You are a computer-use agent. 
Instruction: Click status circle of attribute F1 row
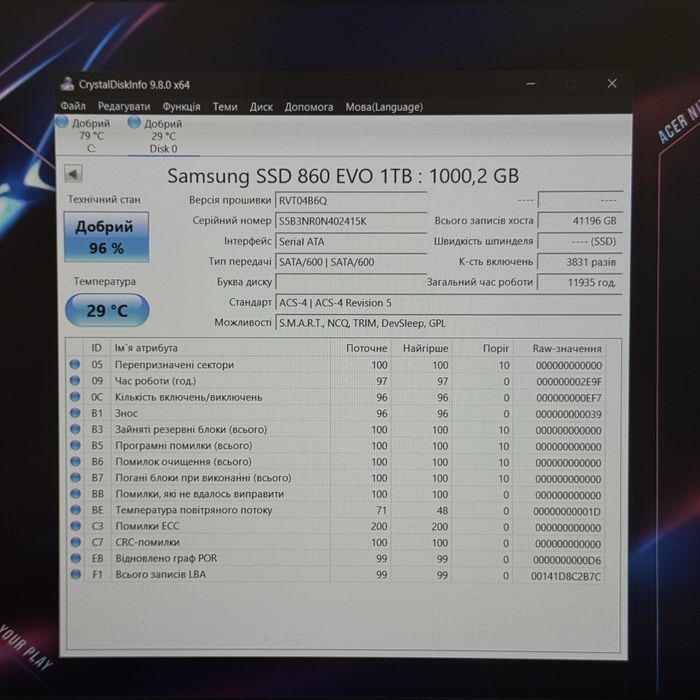76,574
